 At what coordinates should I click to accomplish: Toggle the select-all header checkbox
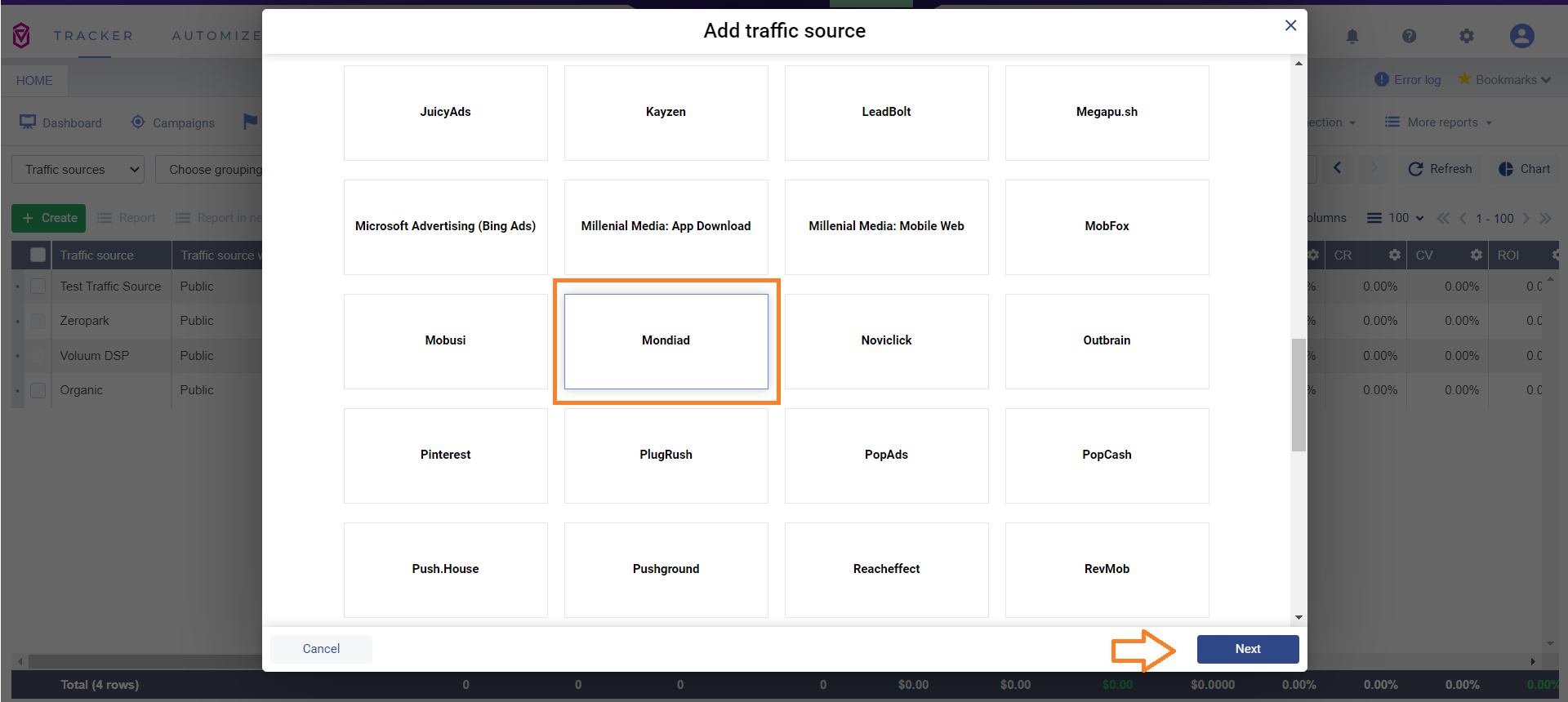[38, 255]
